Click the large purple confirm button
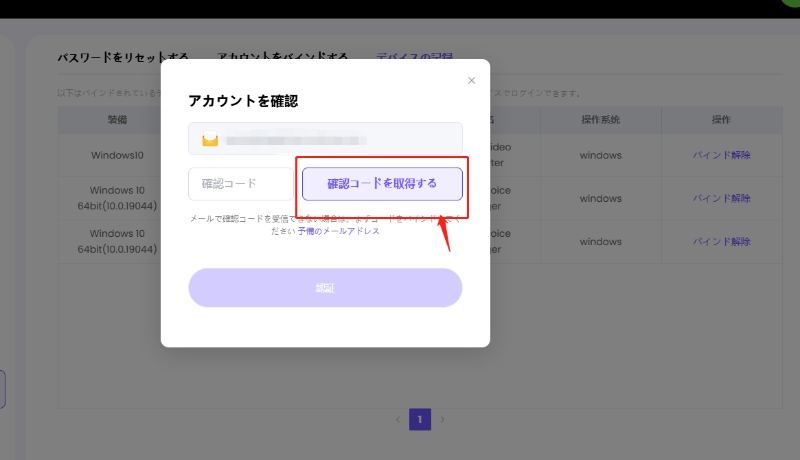Image resolution: width=800 pixels, height=460 pixels. click(325, 288)
